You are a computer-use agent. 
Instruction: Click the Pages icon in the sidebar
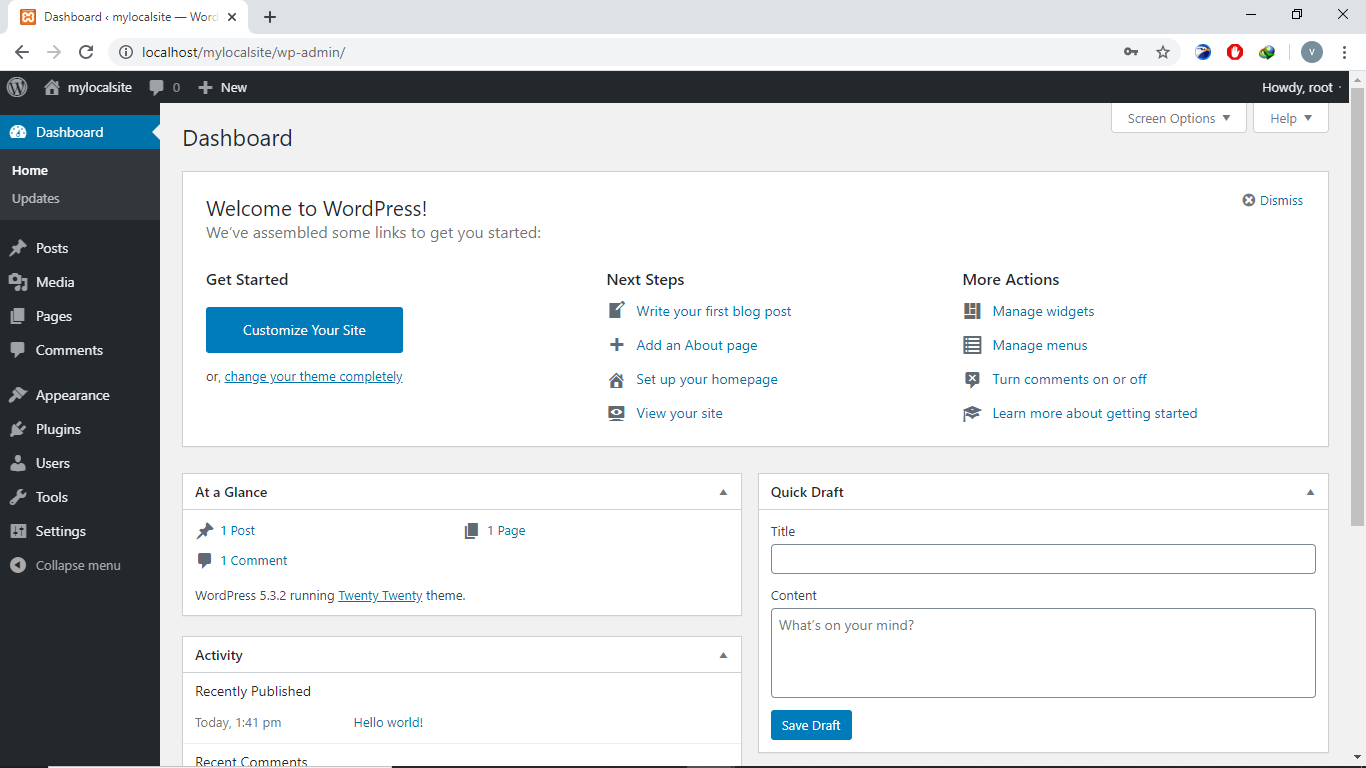pos(18,316)
